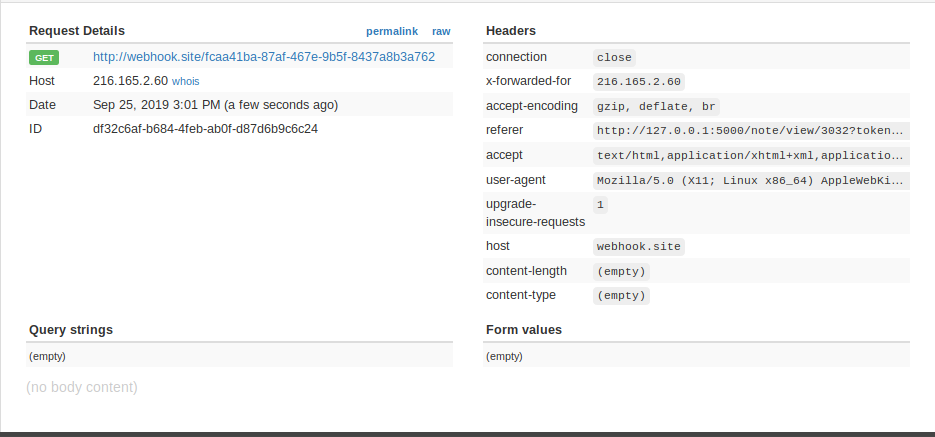This screenshot has width=935, height=437.
Task: Select the accept header value text
Action: (x=751, y=155)
